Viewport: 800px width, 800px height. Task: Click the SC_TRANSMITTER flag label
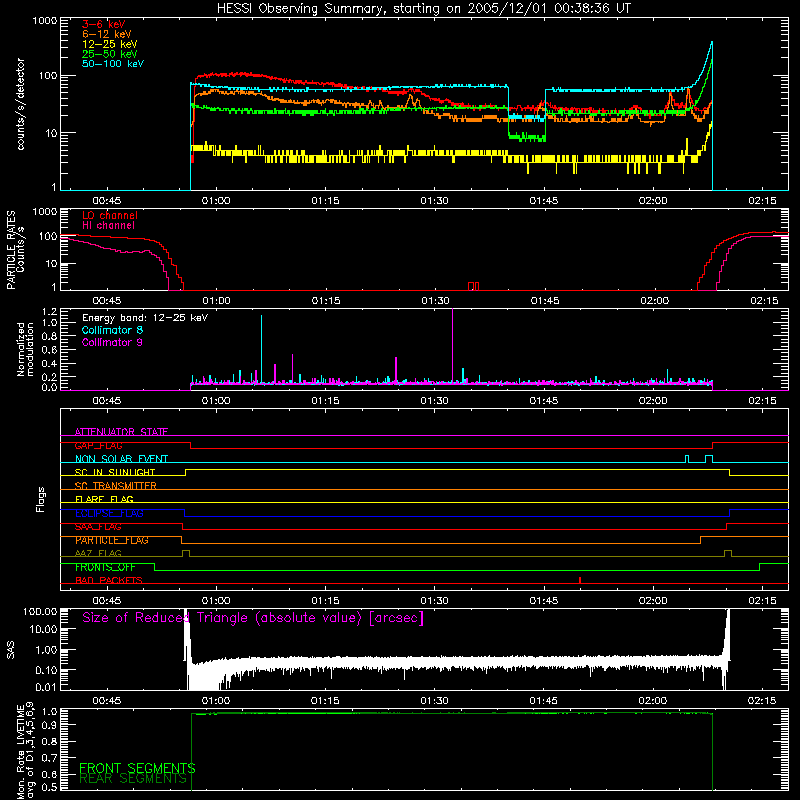(116, 486)
